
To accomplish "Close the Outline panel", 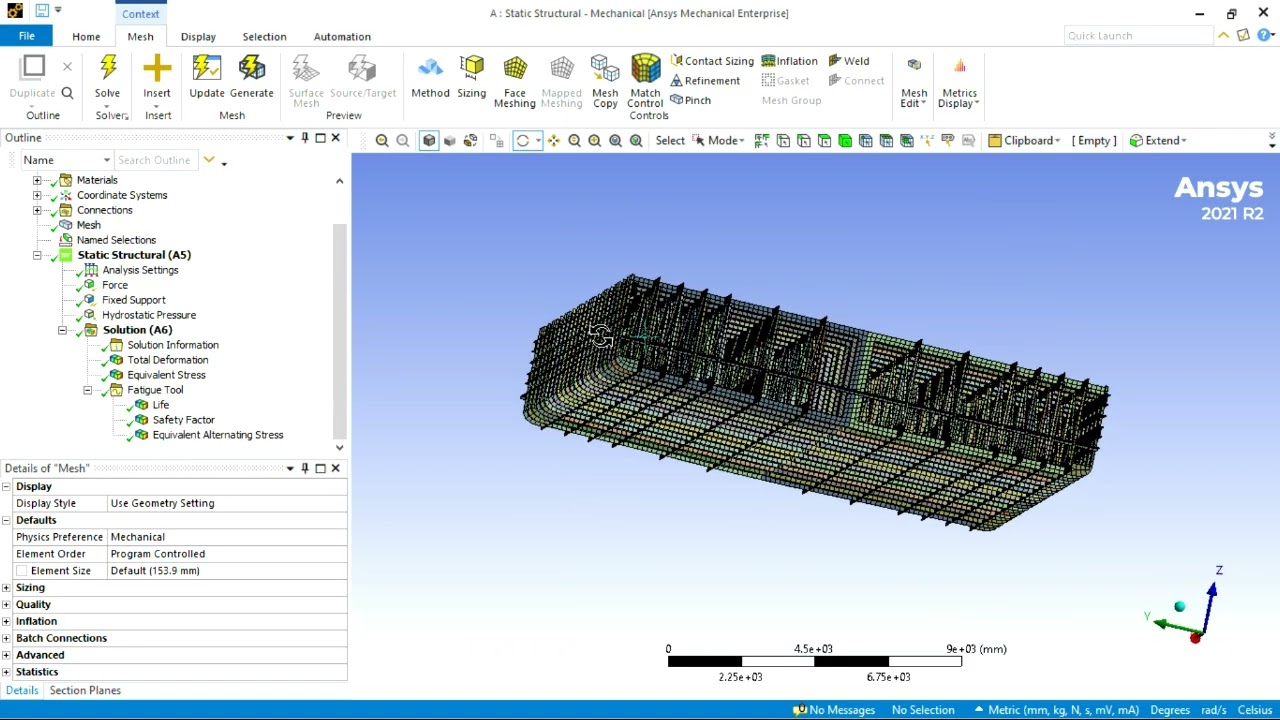I will click(335, 138).
